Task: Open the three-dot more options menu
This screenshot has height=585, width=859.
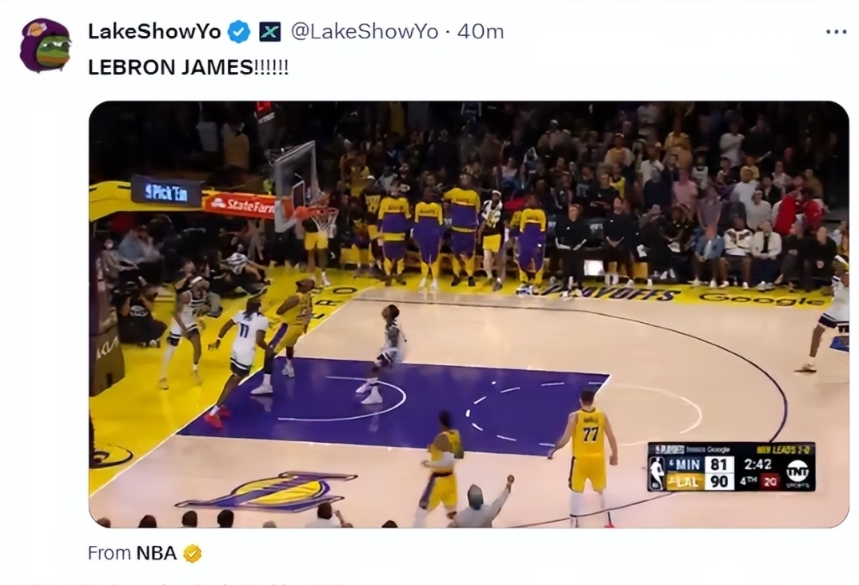Action: (836, 32)
